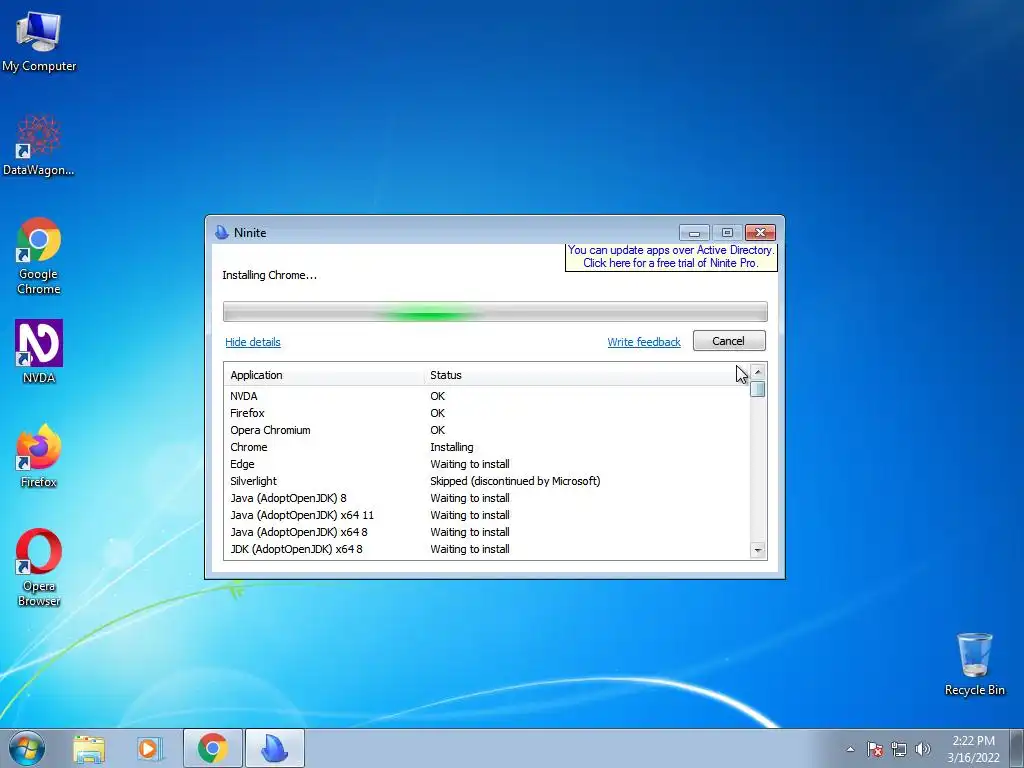Open Windows Explorer from the taskbar
This screenshot has height=768, width=1024.
coord(89,749)
